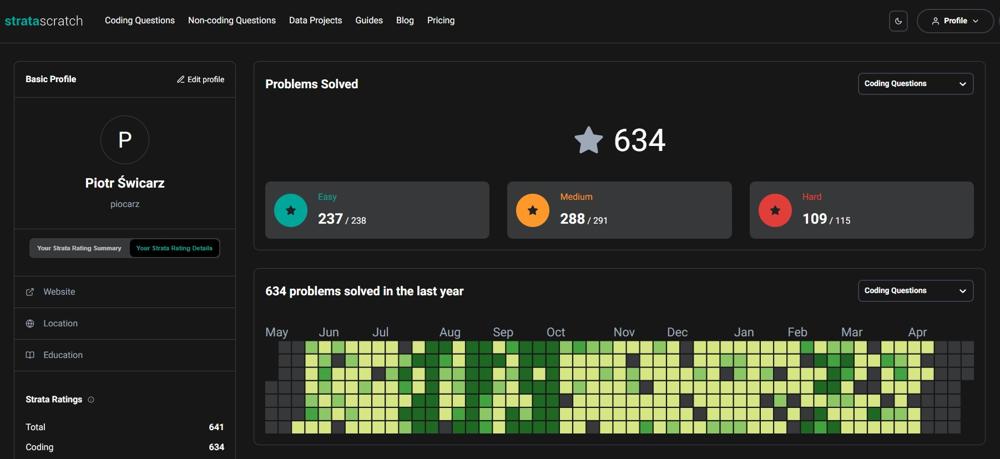Select Your Strata Rating Summary toggle
Image resolution: width=1000 pixels, height=459 pixels.
79,248
